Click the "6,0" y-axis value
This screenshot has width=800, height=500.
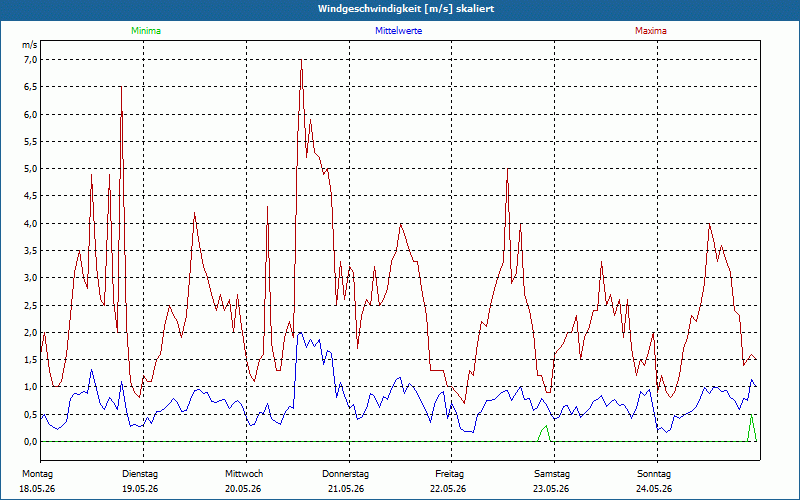point(31,114)
